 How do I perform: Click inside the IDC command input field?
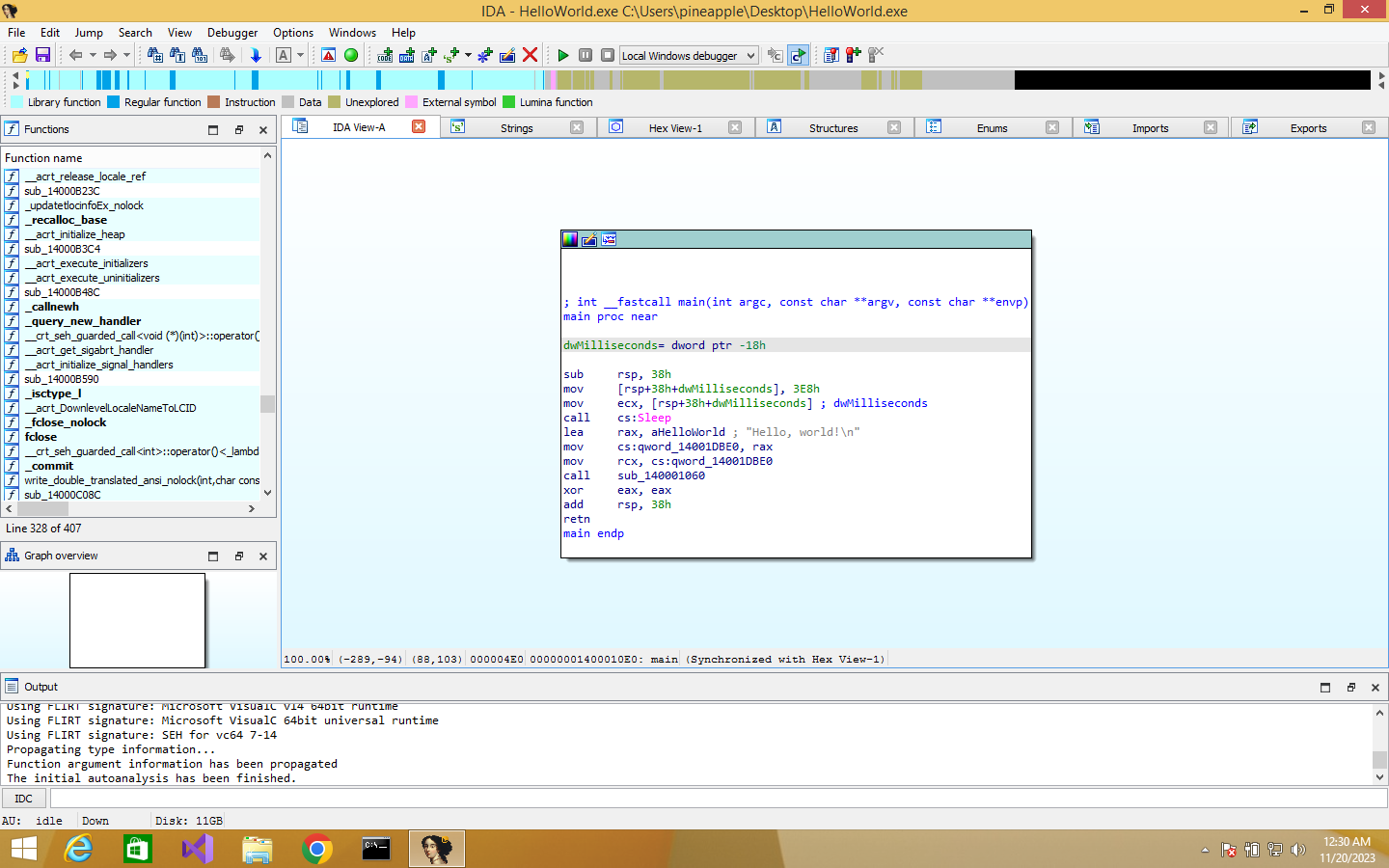tap(719, 799)
